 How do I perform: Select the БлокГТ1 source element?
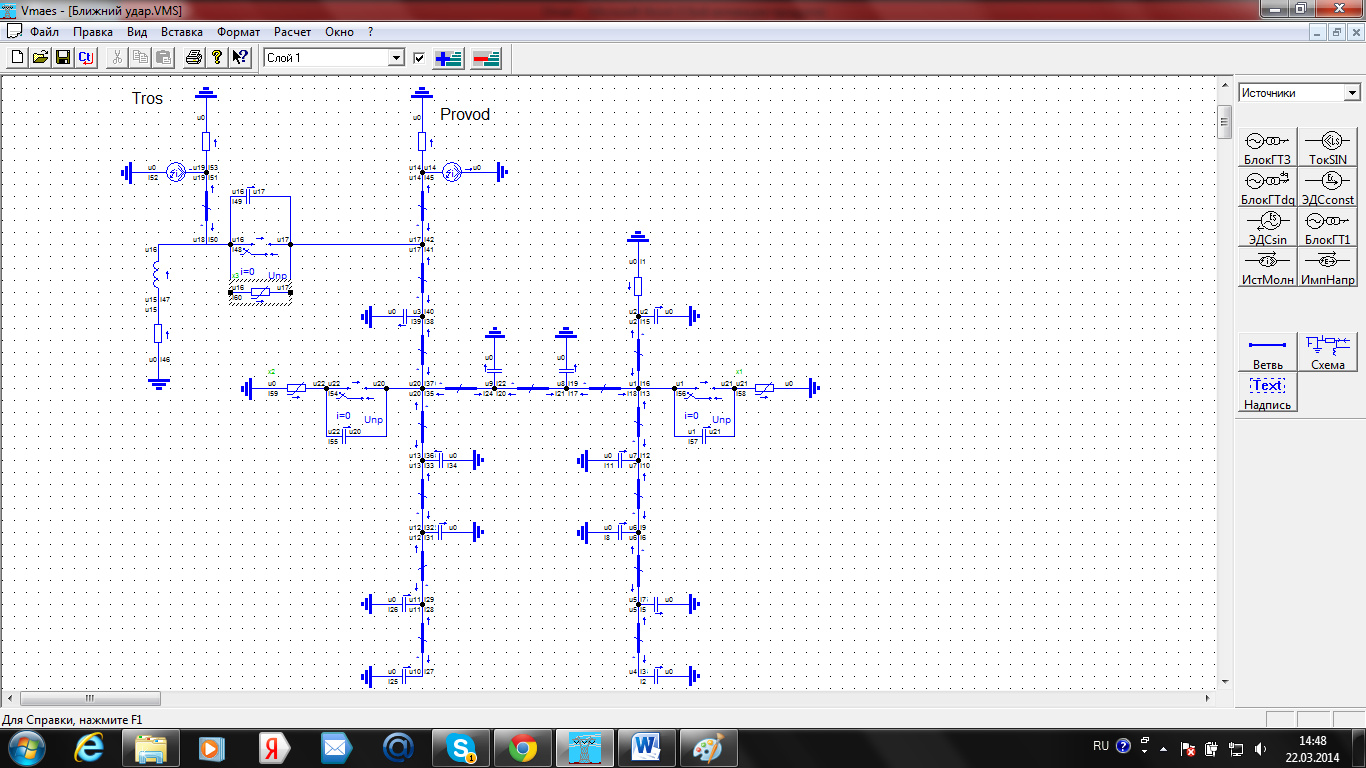point(1327,227)
